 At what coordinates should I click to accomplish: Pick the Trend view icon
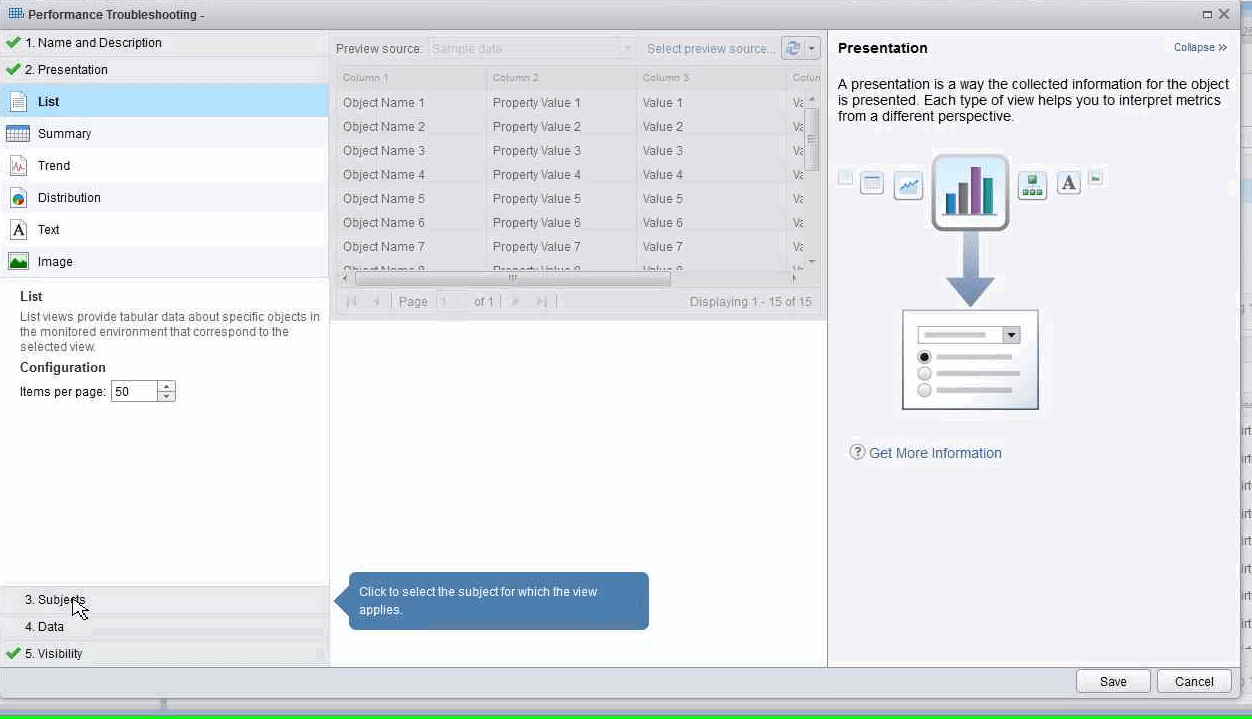18,166
